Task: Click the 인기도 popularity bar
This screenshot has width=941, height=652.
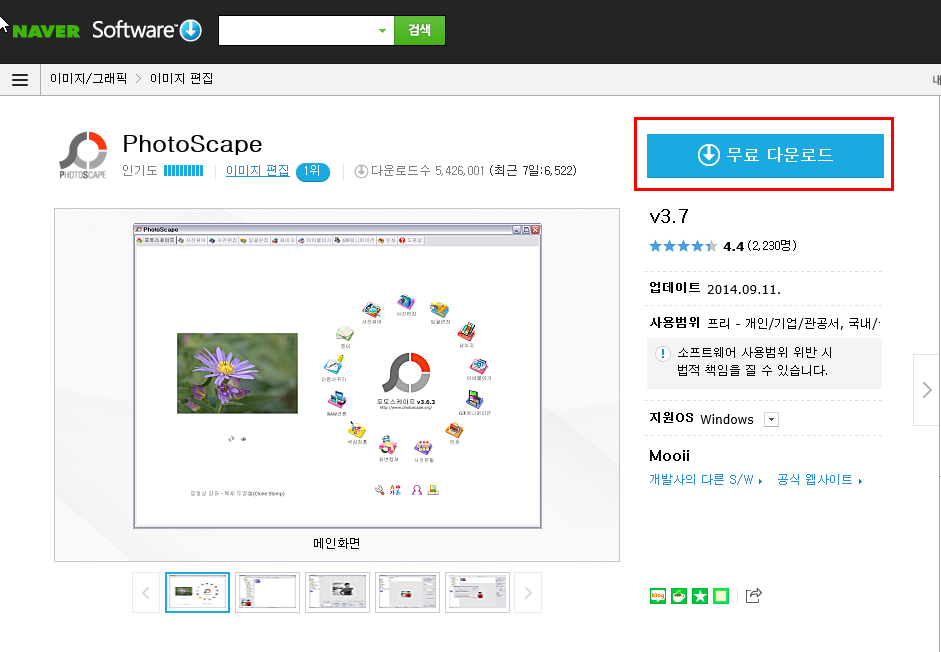Action: click(x=184, y=171)
